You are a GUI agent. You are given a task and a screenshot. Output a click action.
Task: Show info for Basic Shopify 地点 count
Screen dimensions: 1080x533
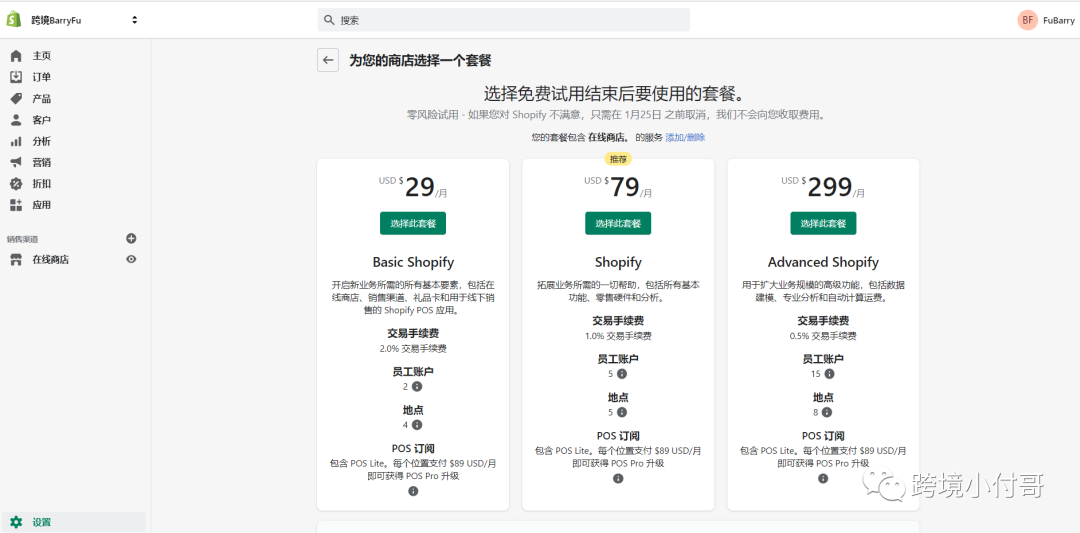[x=417, y=425]
